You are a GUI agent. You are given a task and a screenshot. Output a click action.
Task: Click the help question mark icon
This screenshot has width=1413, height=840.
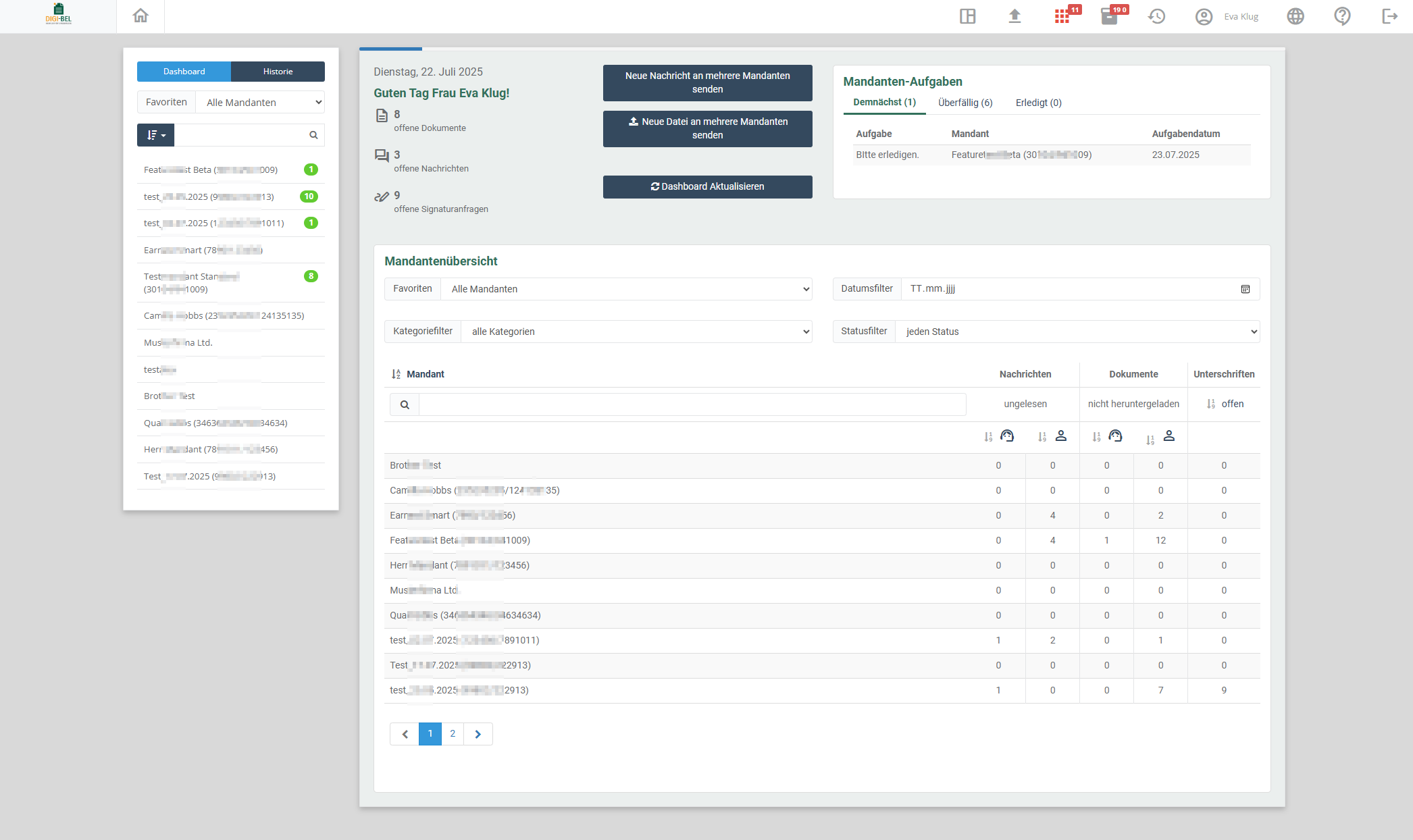pos(1342,16)
